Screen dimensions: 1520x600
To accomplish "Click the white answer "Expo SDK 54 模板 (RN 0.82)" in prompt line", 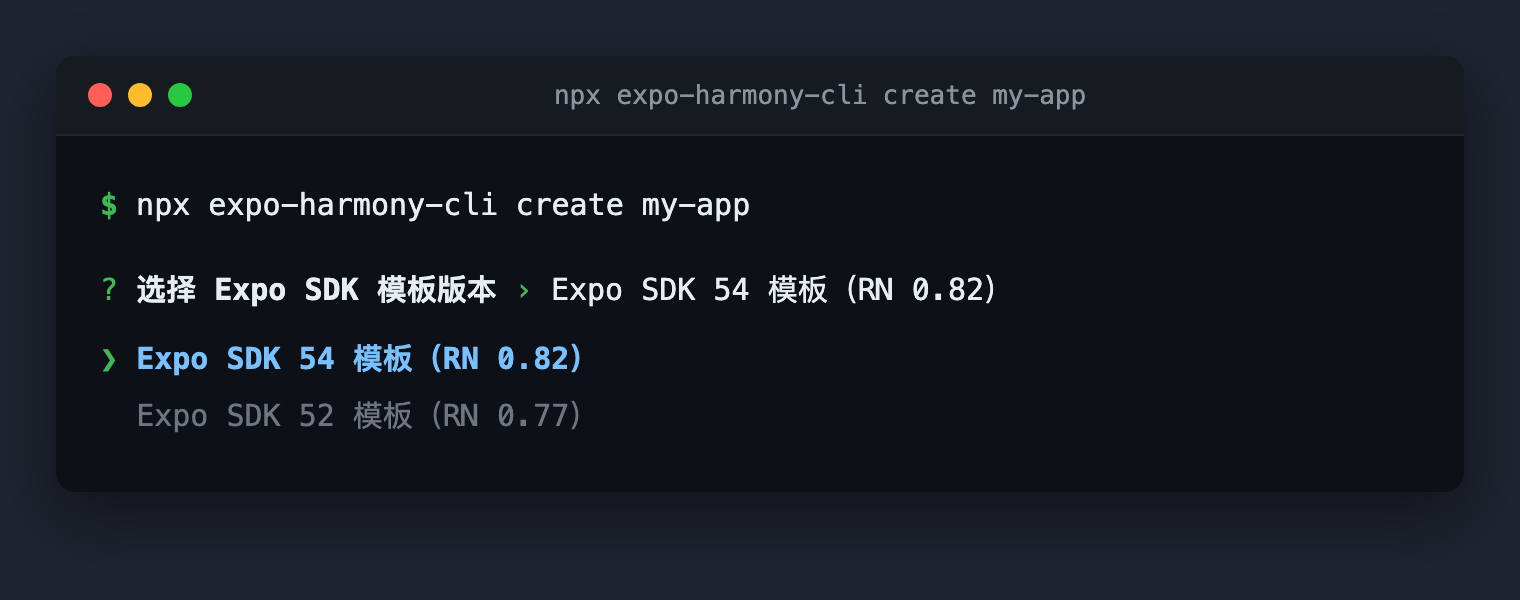I will 775,290.
